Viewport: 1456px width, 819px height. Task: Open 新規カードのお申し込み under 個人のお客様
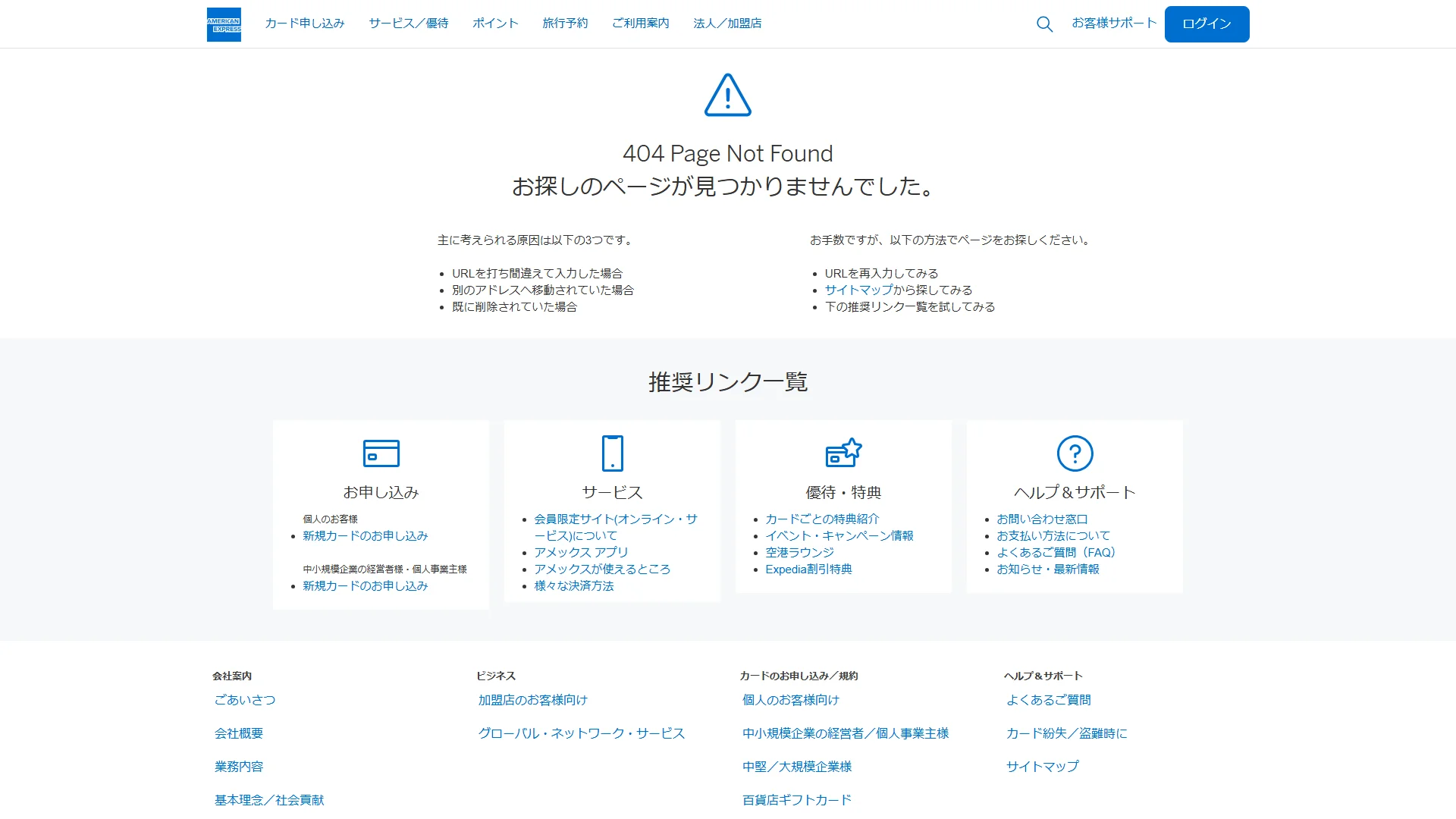coord(366,536)
